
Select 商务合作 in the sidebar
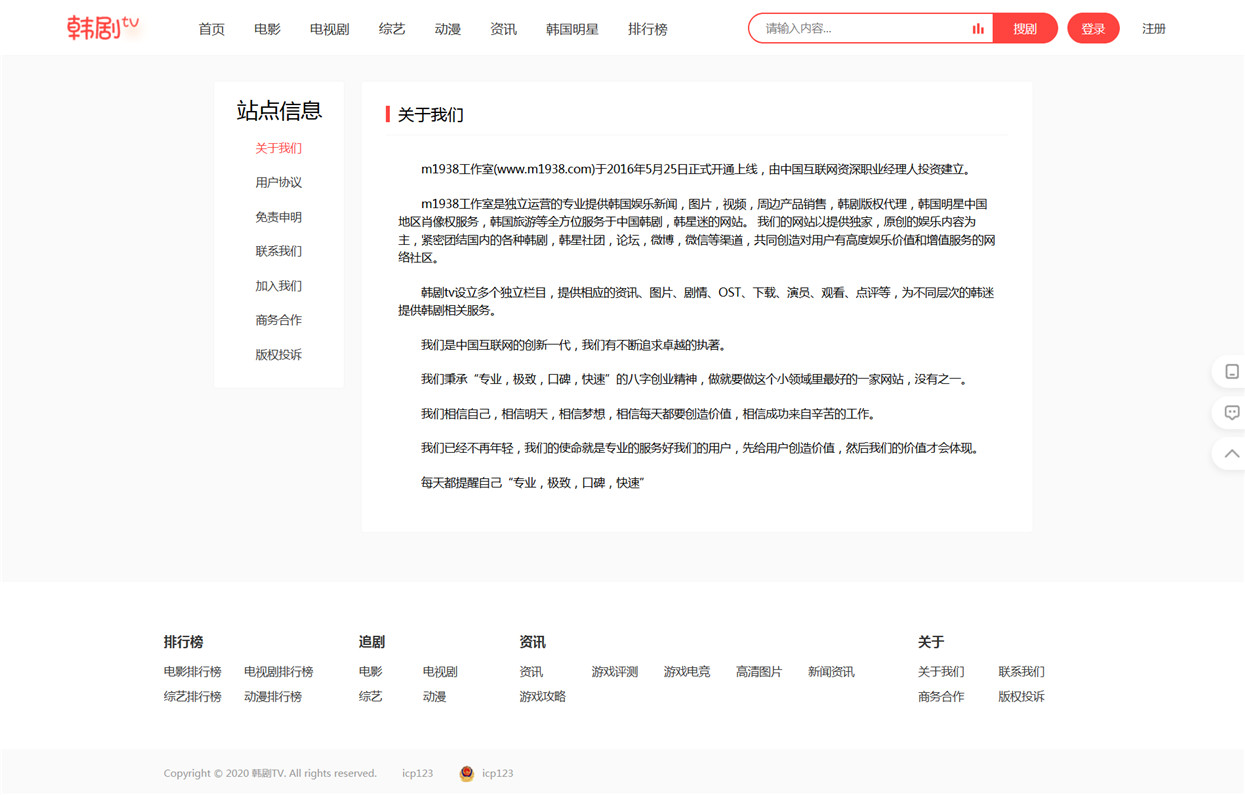(x=278, y=321)
